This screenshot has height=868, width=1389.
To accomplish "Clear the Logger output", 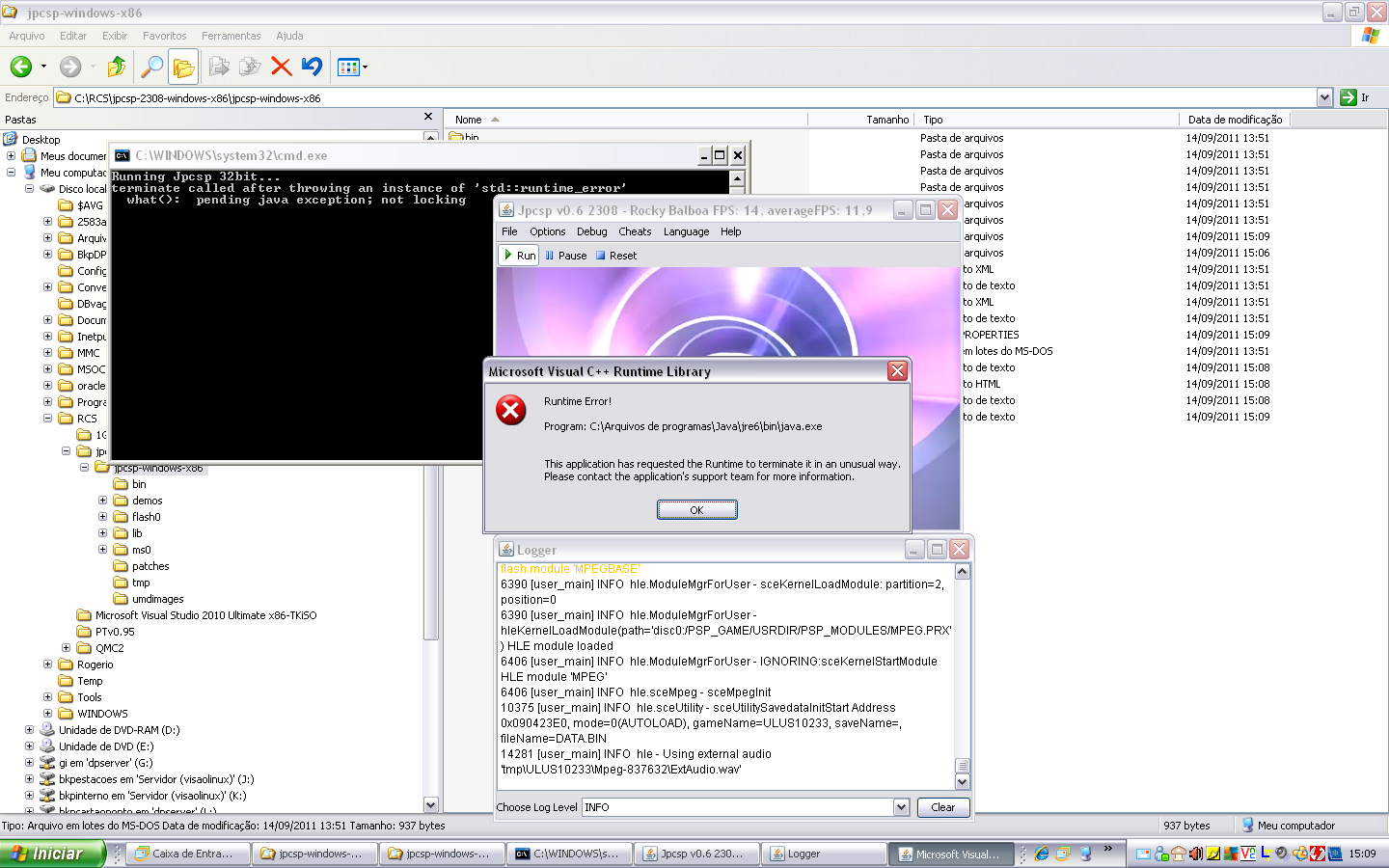I will pos(942,807).
